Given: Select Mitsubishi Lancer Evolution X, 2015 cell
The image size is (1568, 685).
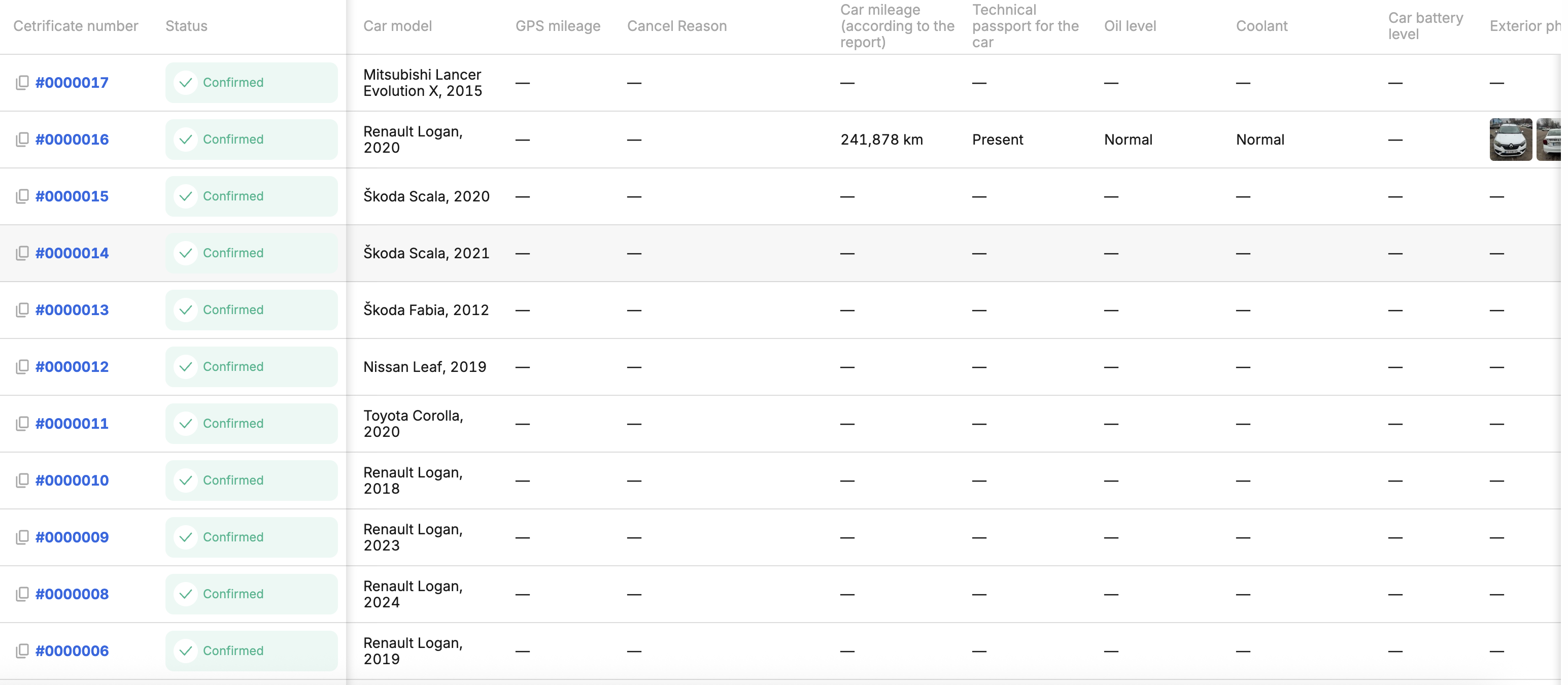Looking at the screenshot, I should (422, 83).
